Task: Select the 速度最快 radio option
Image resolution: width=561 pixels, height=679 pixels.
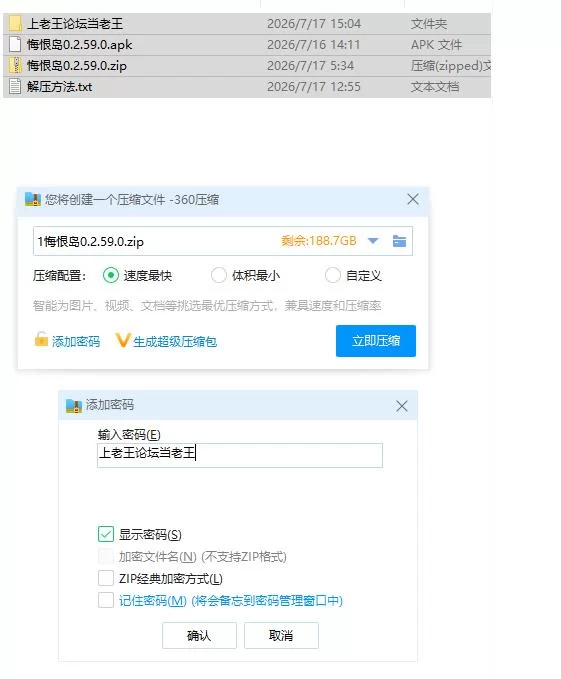Action: point(111,275)
